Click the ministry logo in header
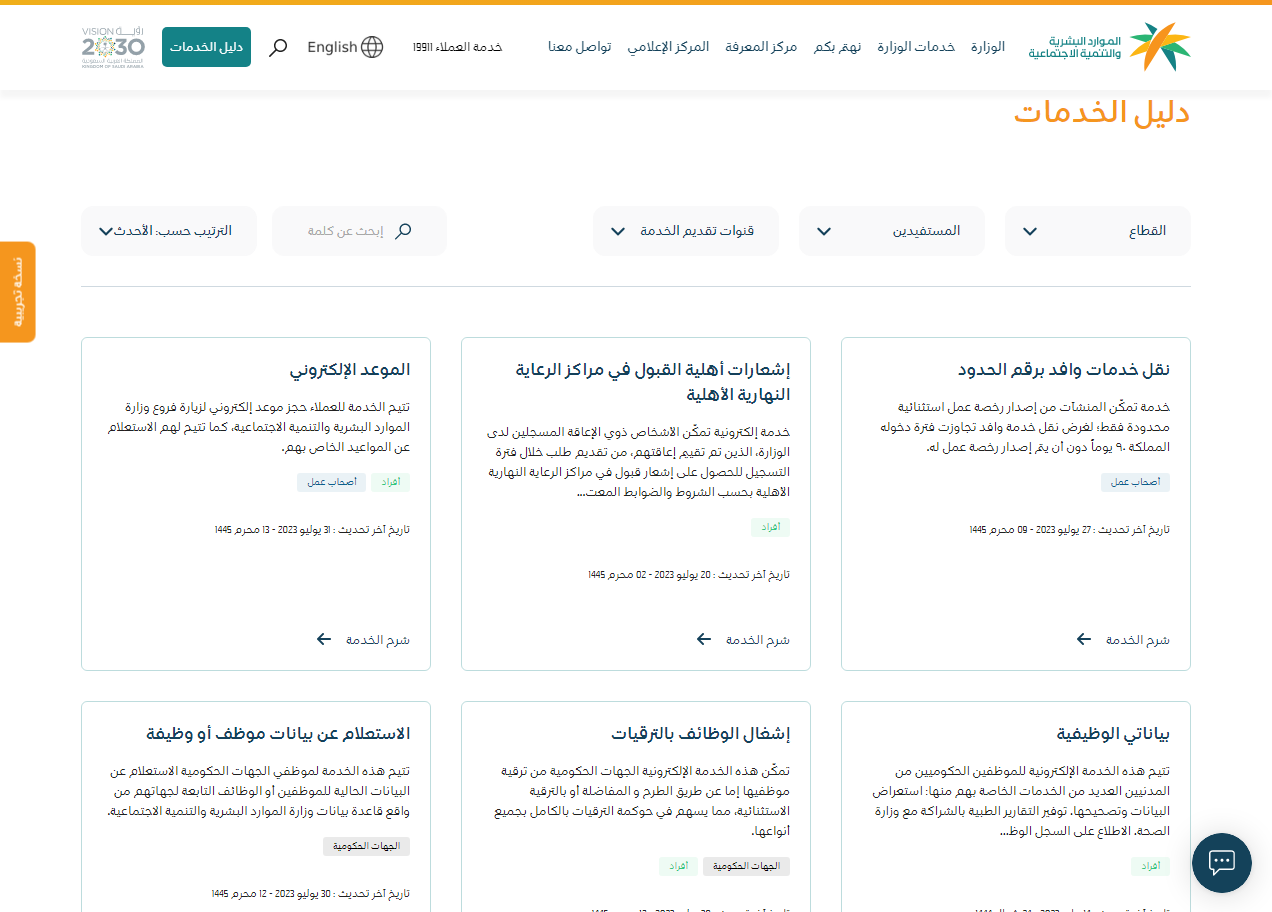This screenshot has width=1272, height=912. point(1110,47)
